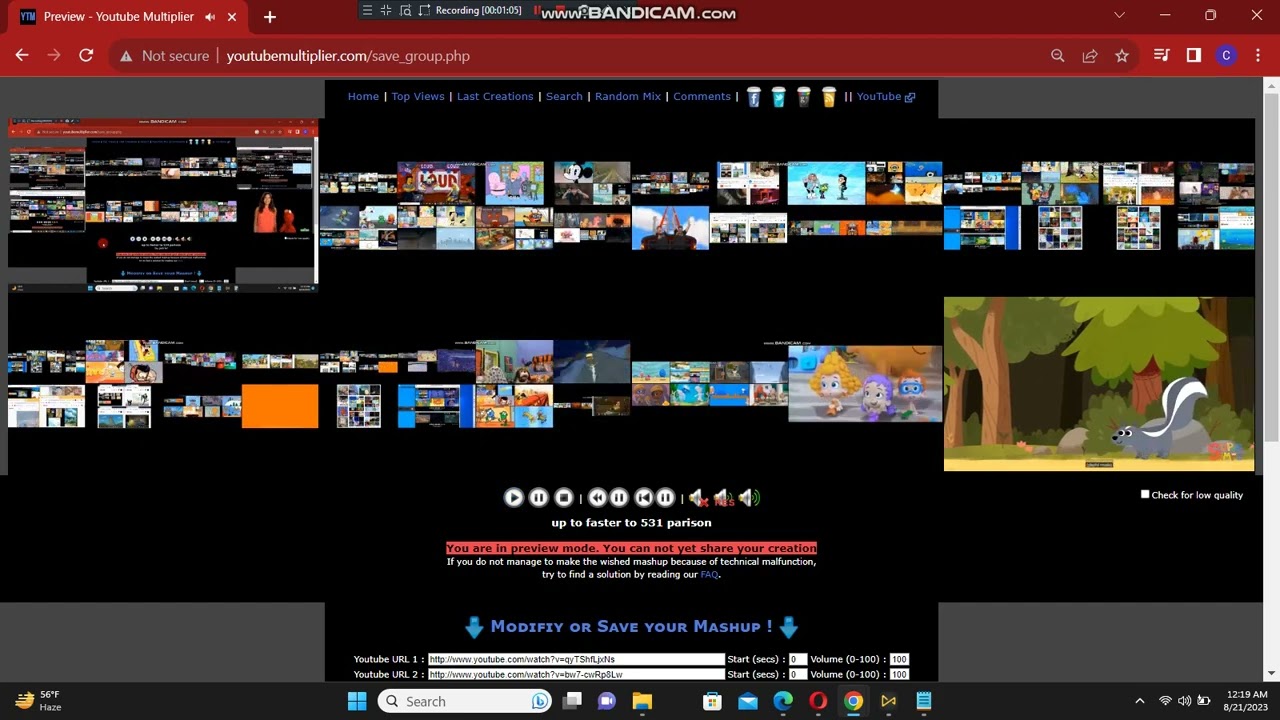The height and width of the screenshot is (720, 1280).
Task: Open the taskbar weather widget
Action: pyautogui.click(x=38, y=701)
